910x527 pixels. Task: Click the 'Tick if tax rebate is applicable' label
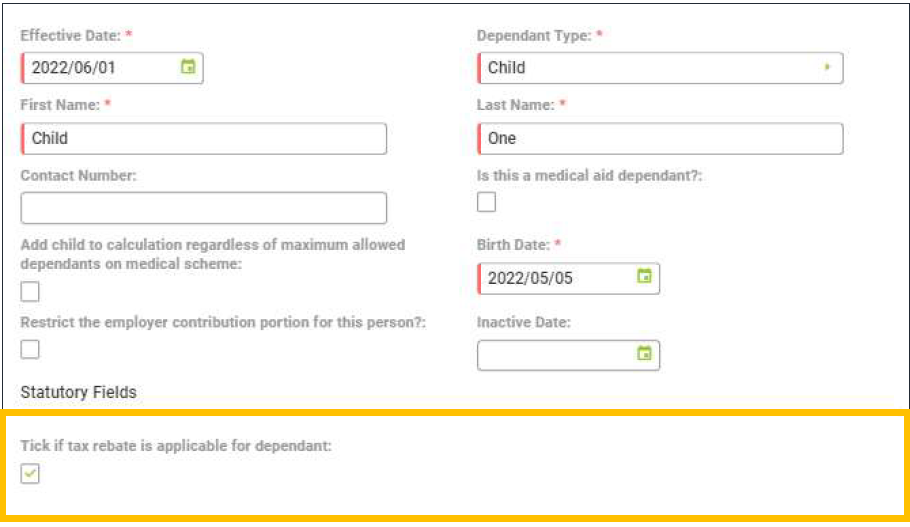176,445
